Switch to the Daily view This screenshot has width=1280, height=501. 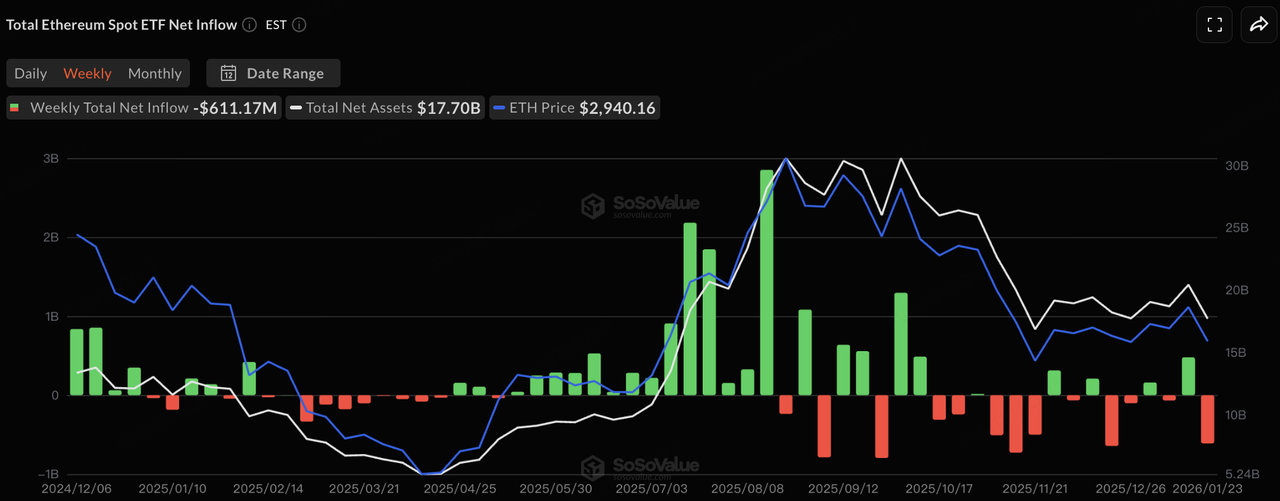pos(31,73)
